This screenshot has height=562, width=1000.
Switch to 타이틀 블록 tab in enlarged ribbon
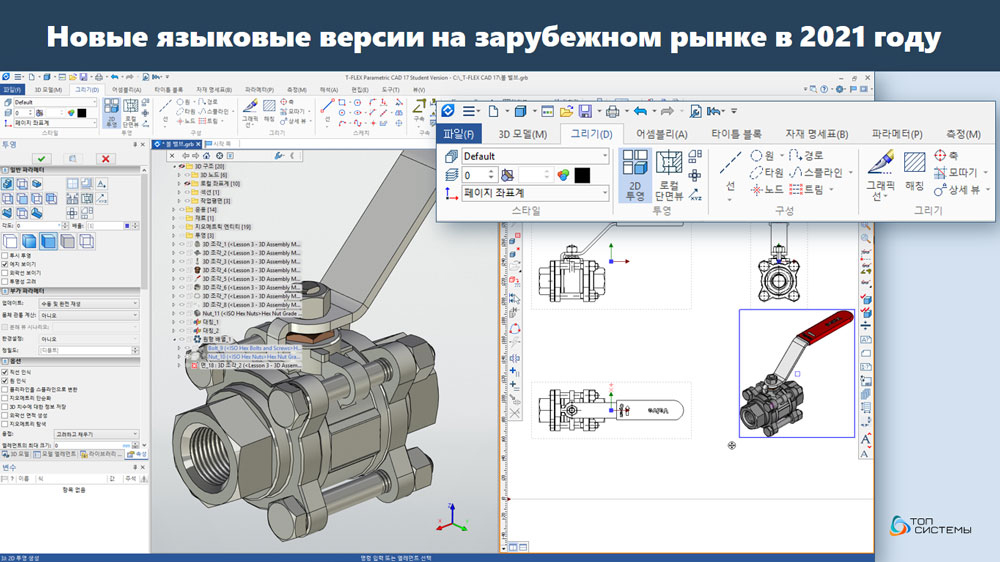coord(737,134)
